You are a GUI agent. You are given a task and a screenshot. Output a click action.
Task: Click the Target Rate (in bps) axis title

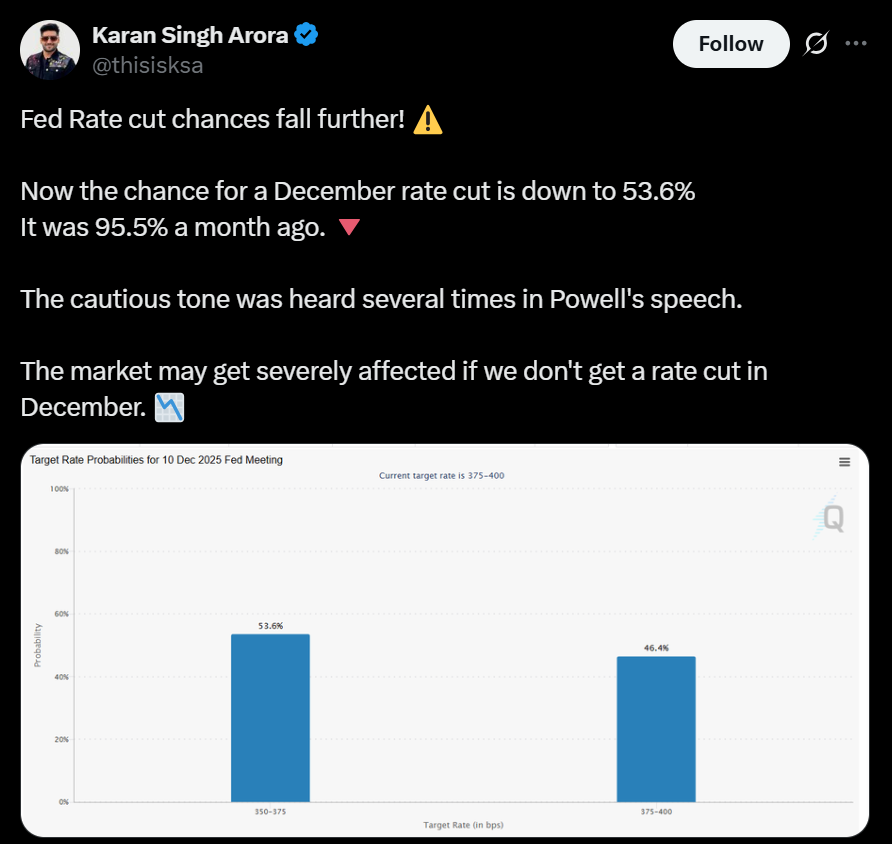coord(463,823)
